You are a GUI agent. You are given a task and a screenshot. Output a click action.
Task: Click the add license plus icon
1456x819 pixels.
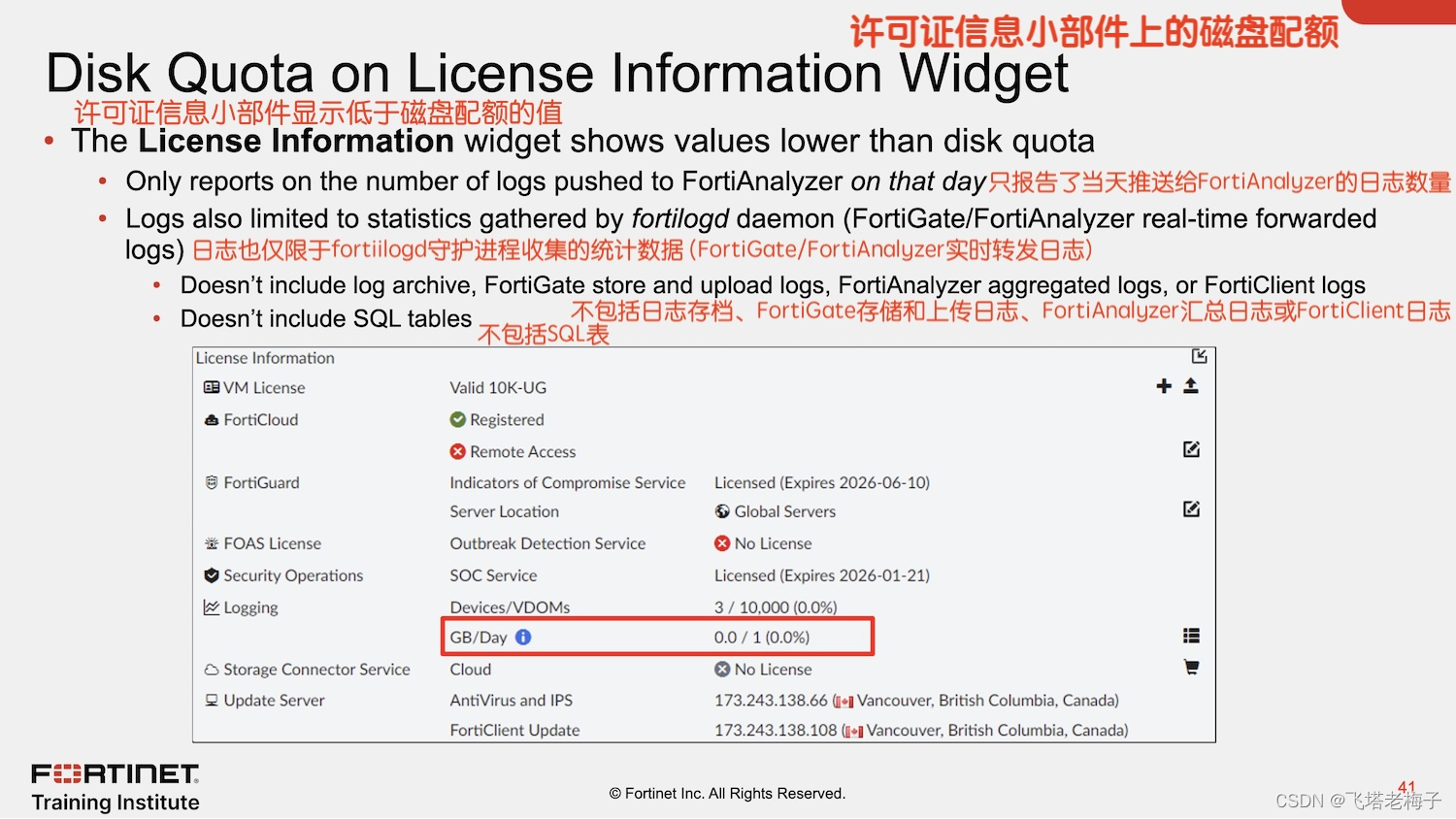pyautogui.click(x=1164, y=386)
